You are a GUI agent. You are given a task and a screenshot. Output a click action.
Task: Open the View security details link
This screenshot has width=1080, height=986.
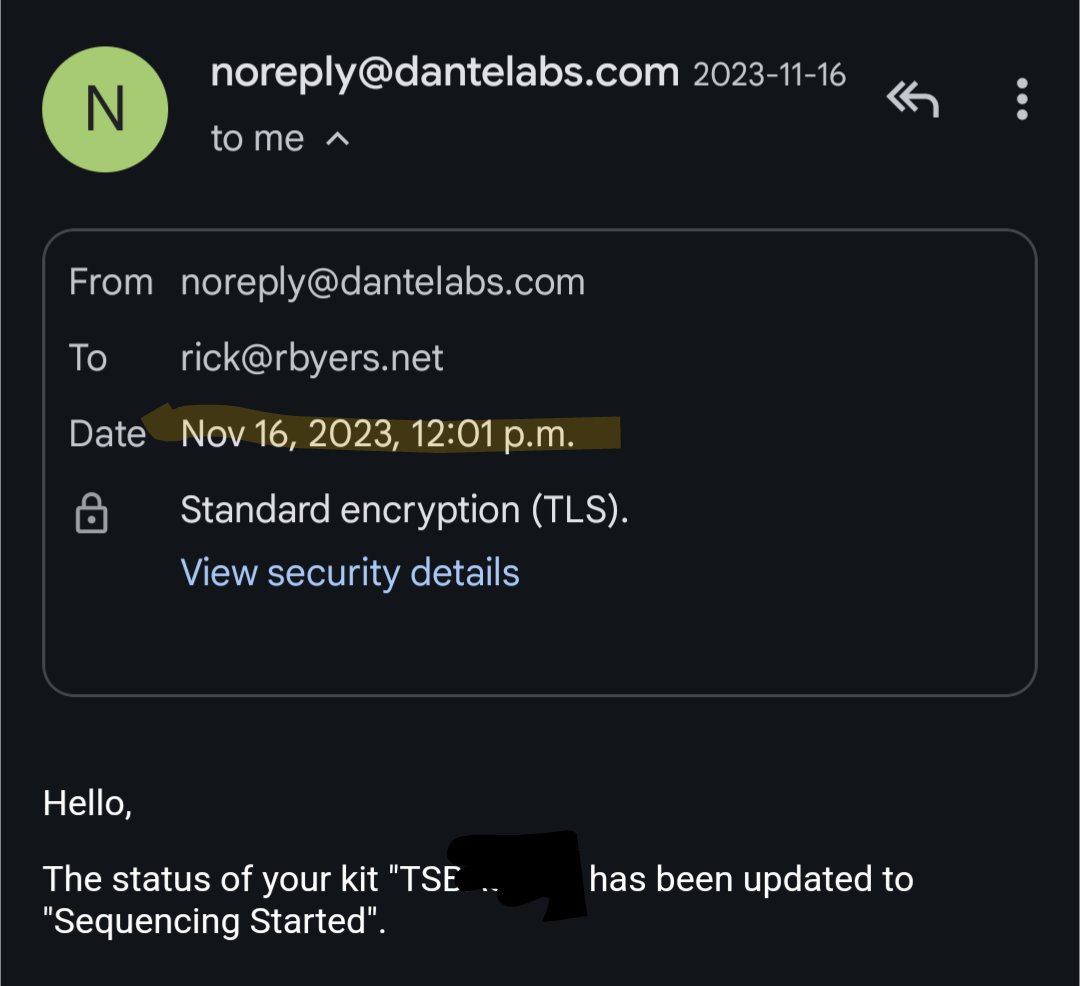(349, 573)
